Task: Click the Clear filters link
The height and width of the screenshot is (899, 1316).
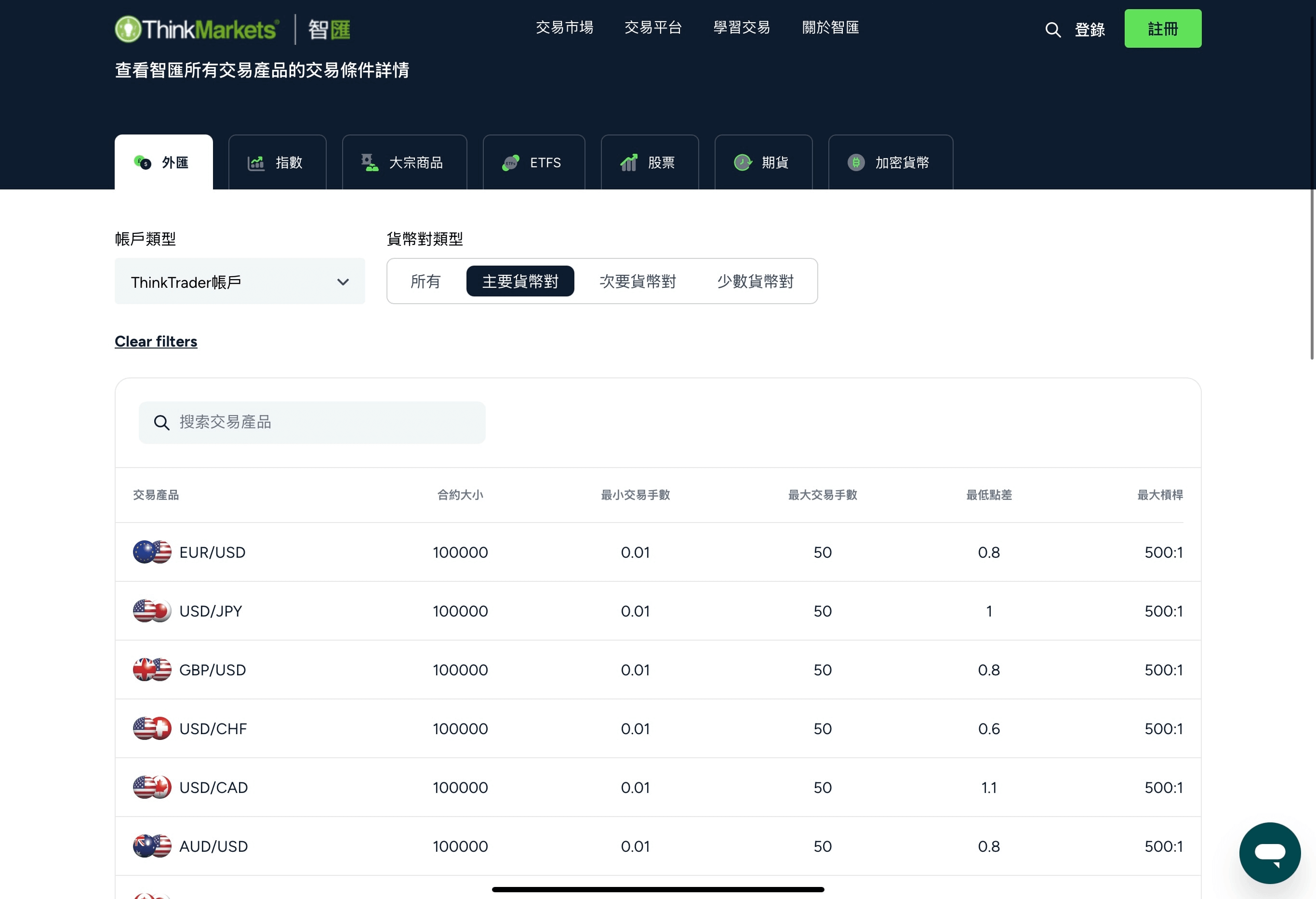Action: [156, 342]
